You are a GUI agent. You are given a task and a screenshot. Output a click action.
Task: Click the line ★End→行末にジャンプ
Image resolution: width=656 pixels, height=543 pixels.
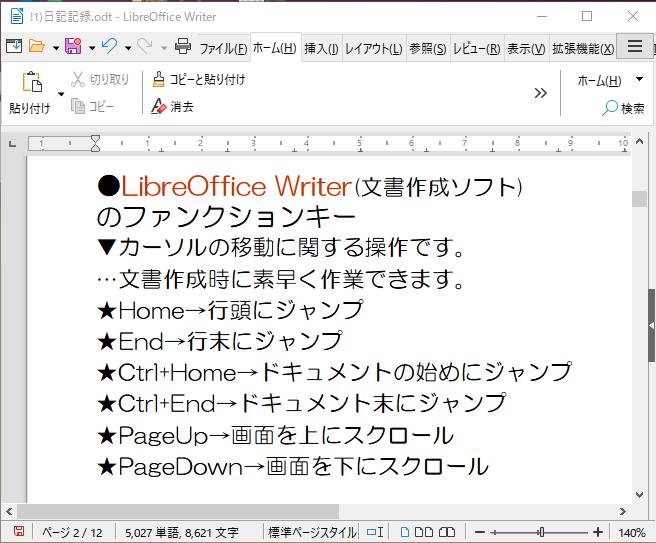point(220,341)
